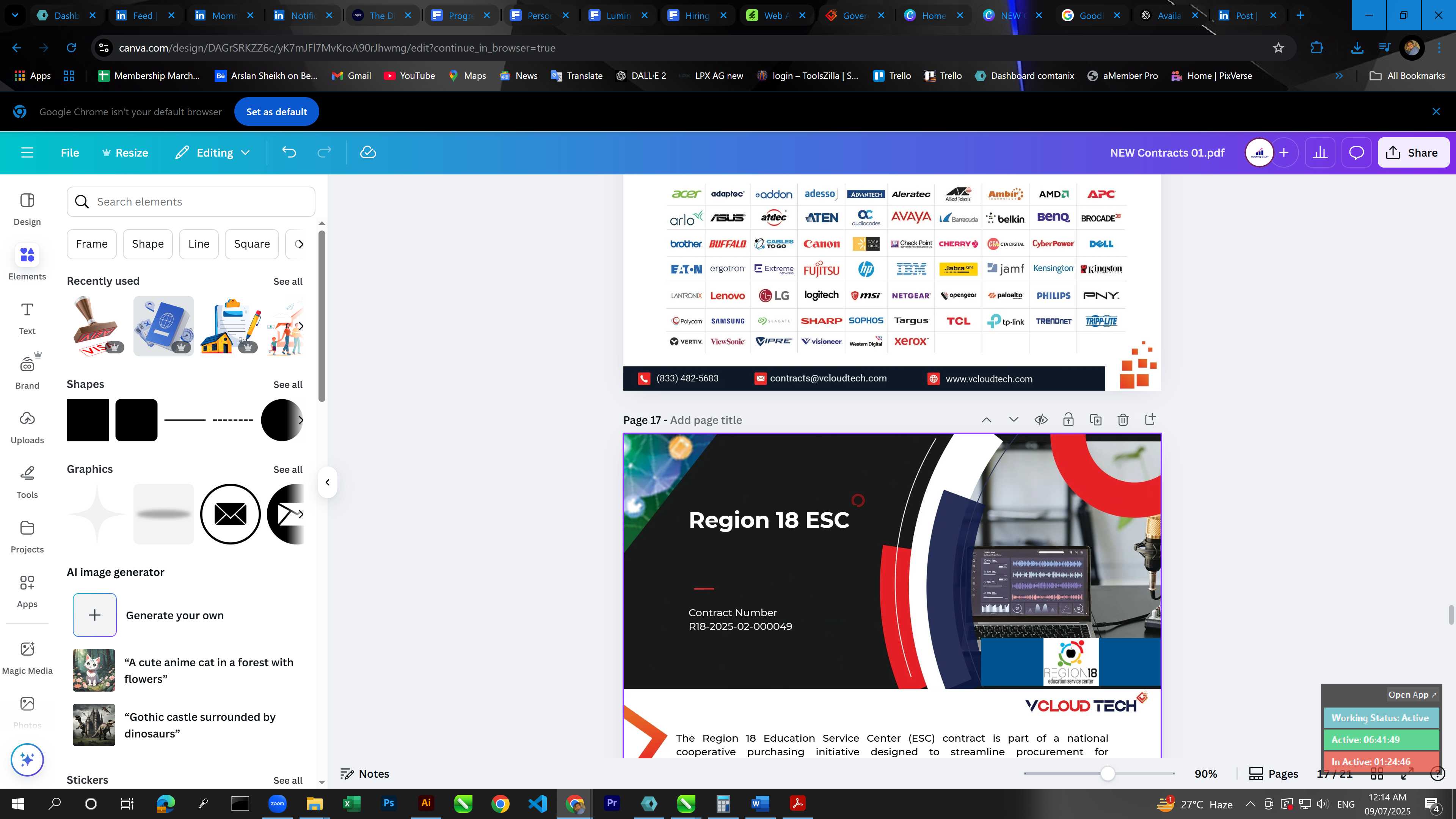Image resolution: width=1456 pixels, height=819 pixels.
Task: Open the Text panel
Action: [27, 318]
